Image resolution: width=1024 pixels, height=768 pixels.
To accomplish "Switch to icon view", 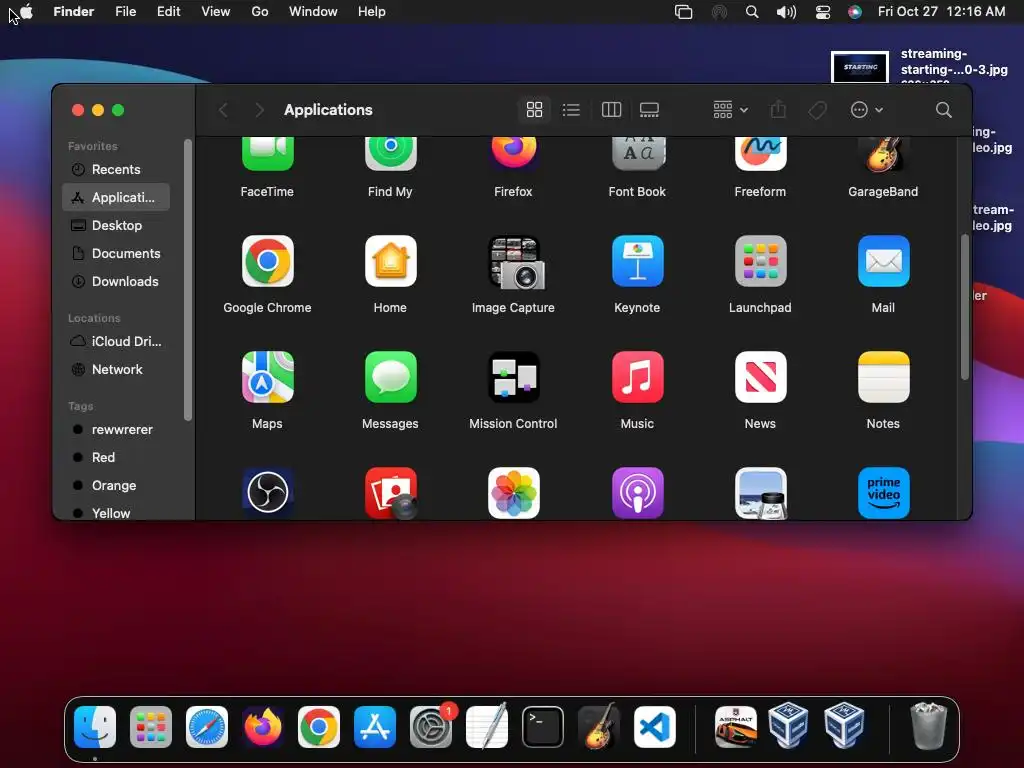I will click(x=534, y=110).
